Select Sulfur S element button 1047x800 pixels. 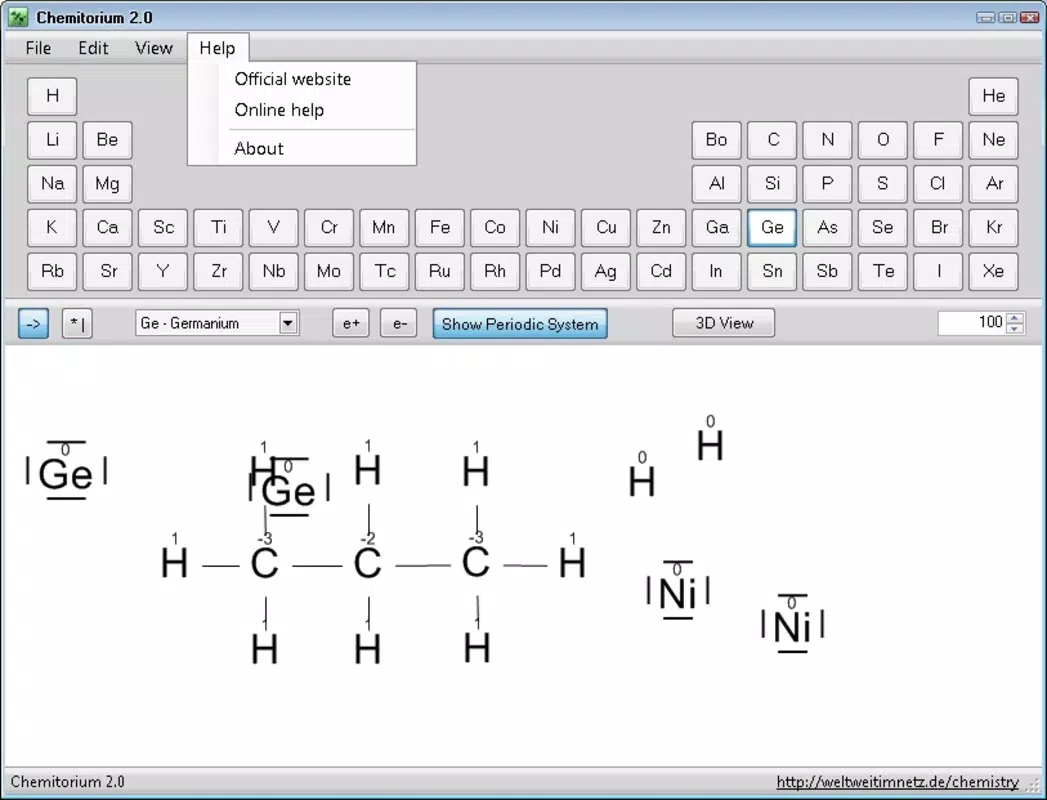(x=883, y=184)
